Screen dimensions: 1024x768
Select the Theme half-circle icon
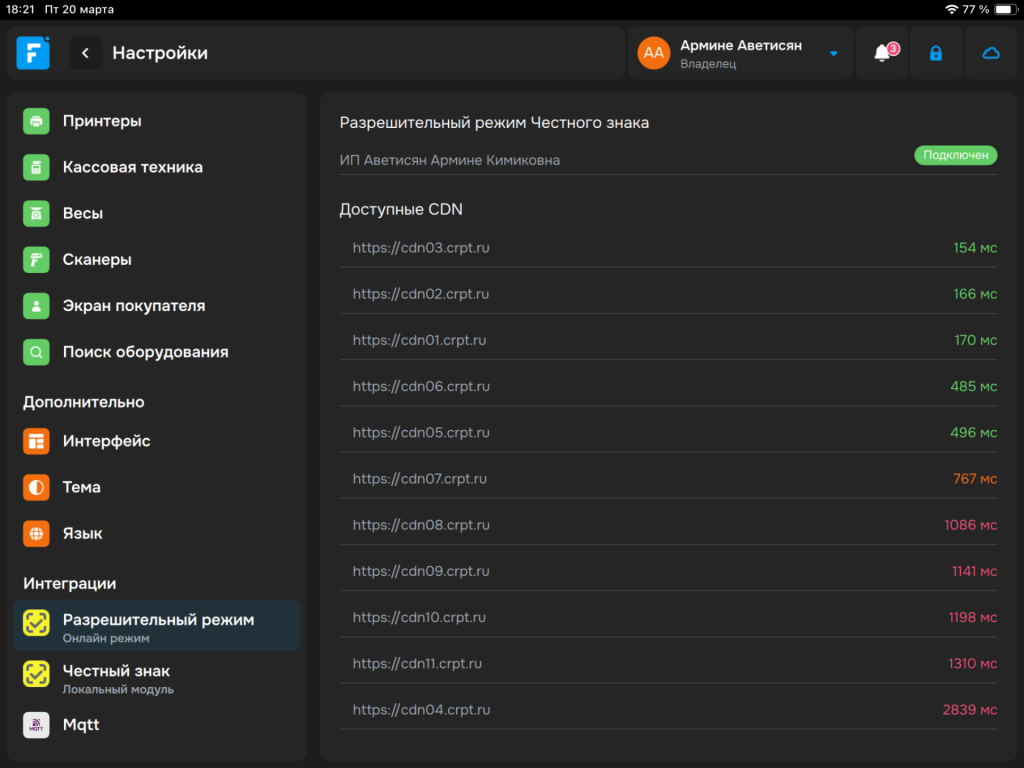tap(36, 487)
